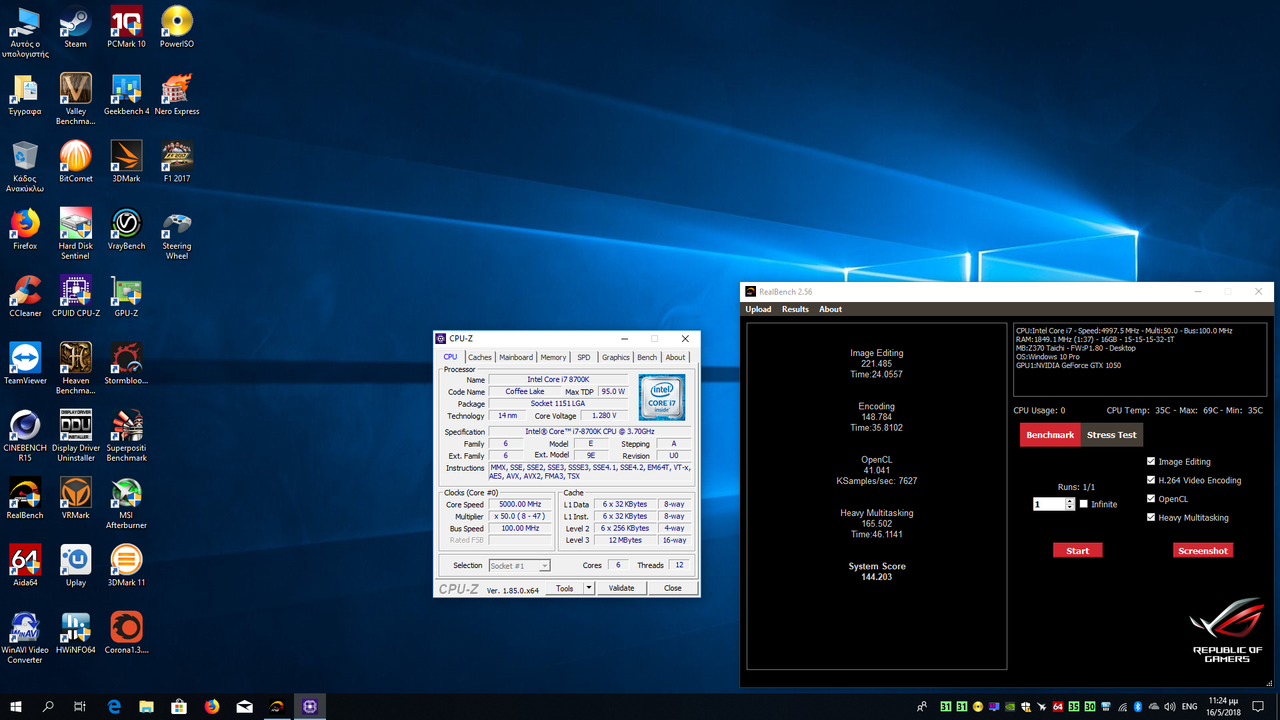Open the VRMark desktop shortcut

pos(75,498)
